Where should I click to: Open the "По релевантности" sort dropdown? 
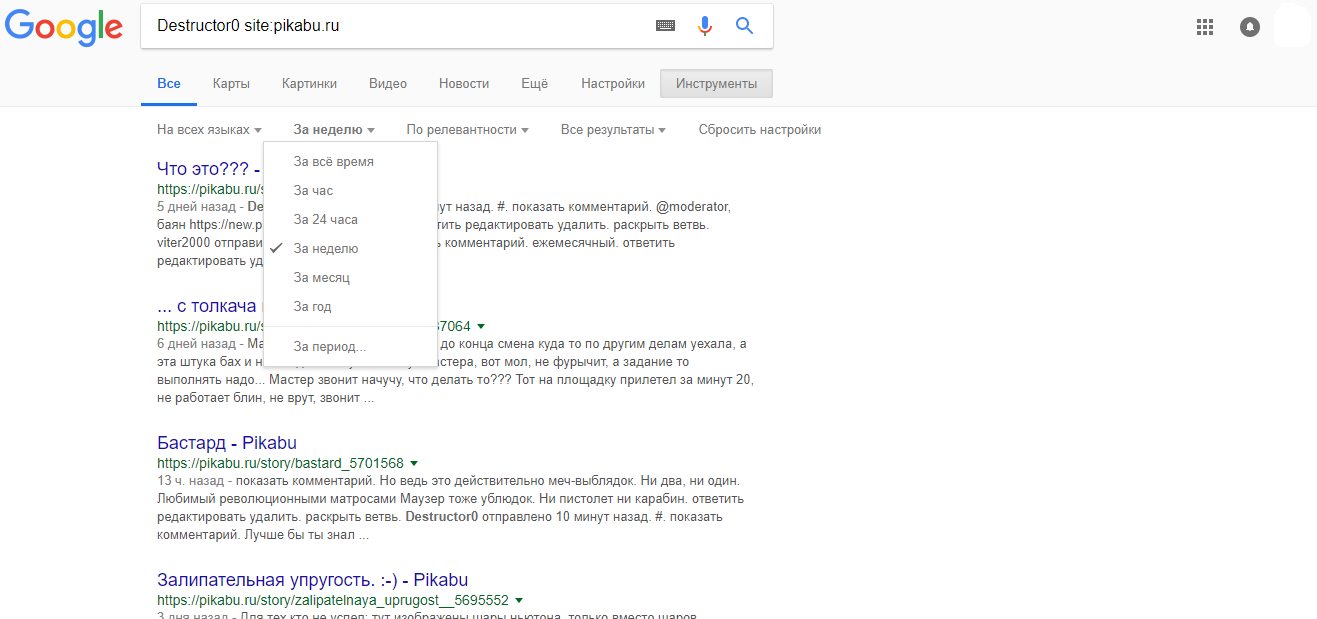(467, 130)
